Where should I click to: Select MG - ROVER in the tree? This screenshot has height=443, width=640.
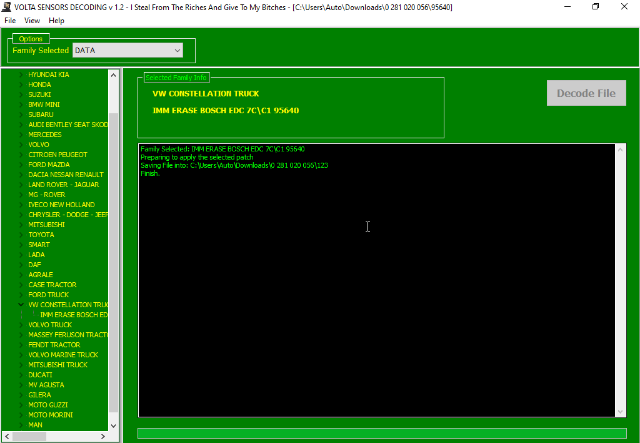[47, 195]
